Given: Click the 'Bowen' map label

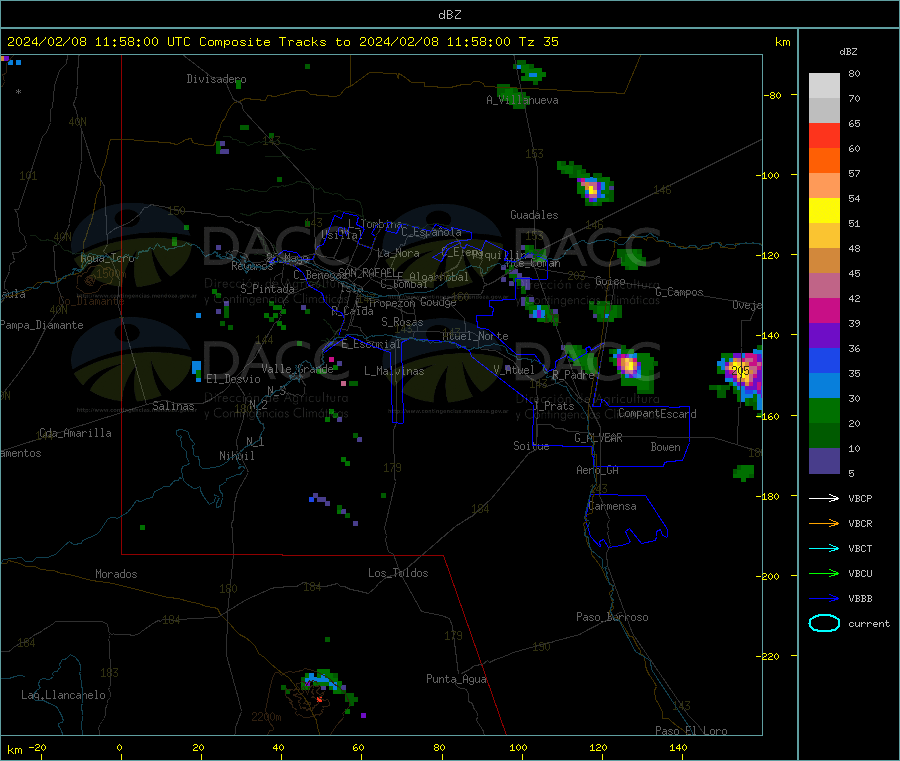Looking at the screenshot, I should pos(665,447).
